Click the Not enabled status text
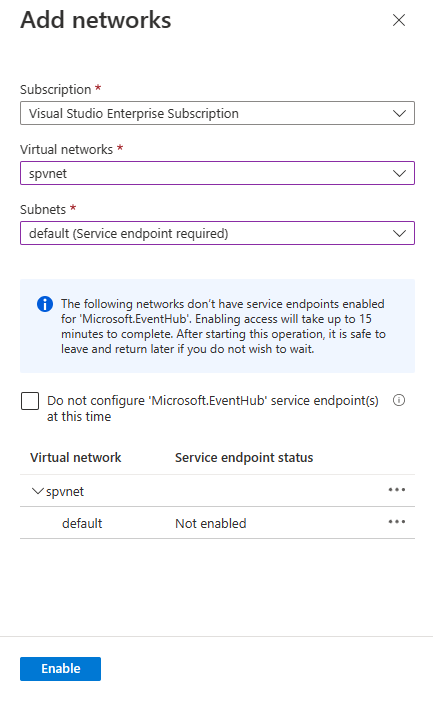The height and width of the screenshot is (701, 433). click(x=210, y=524)
